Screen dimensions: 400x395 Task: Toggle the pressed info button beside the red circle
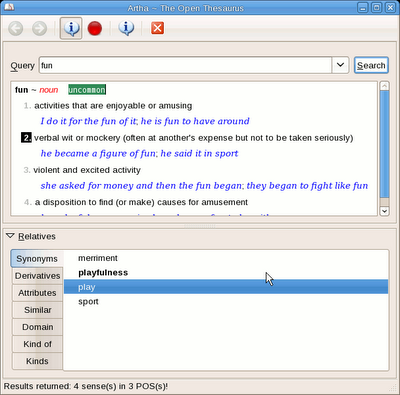click(x=71, y=28)
